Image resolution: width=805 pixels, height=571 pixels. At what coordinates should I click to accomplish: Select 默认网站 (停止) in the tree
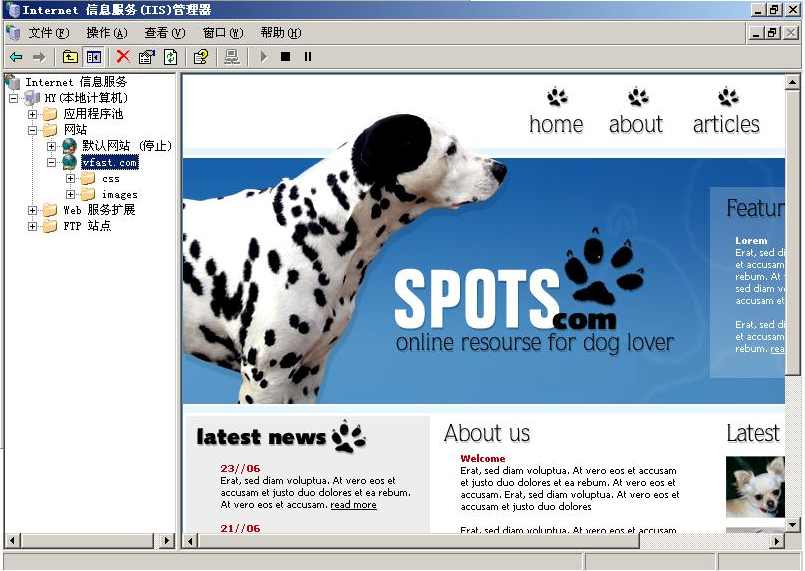coord(127,146)
